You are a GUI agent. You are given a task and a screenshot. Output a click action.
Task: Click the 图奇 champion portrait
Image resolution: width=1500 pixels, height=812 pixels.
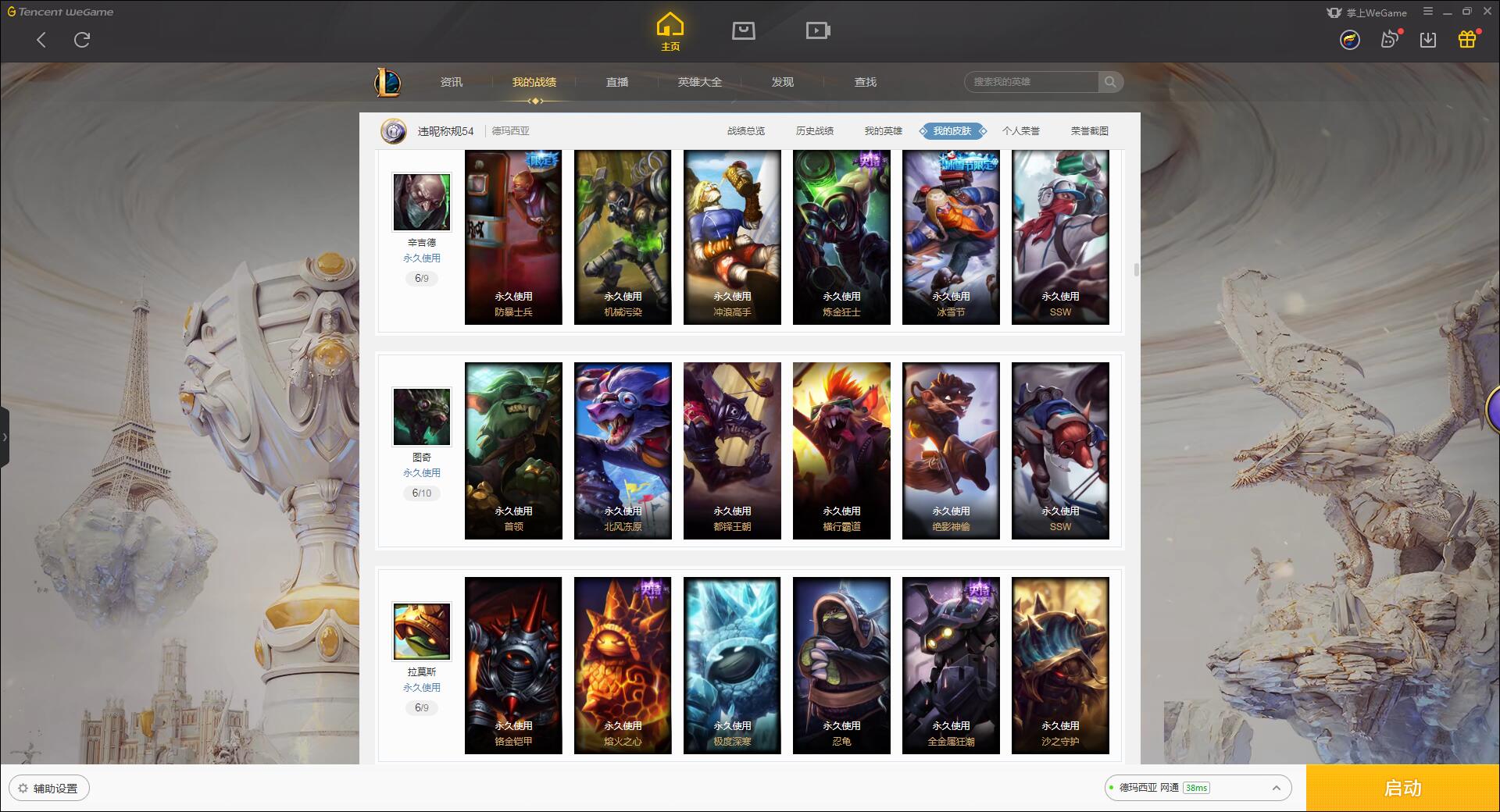[x=422, y=417]
